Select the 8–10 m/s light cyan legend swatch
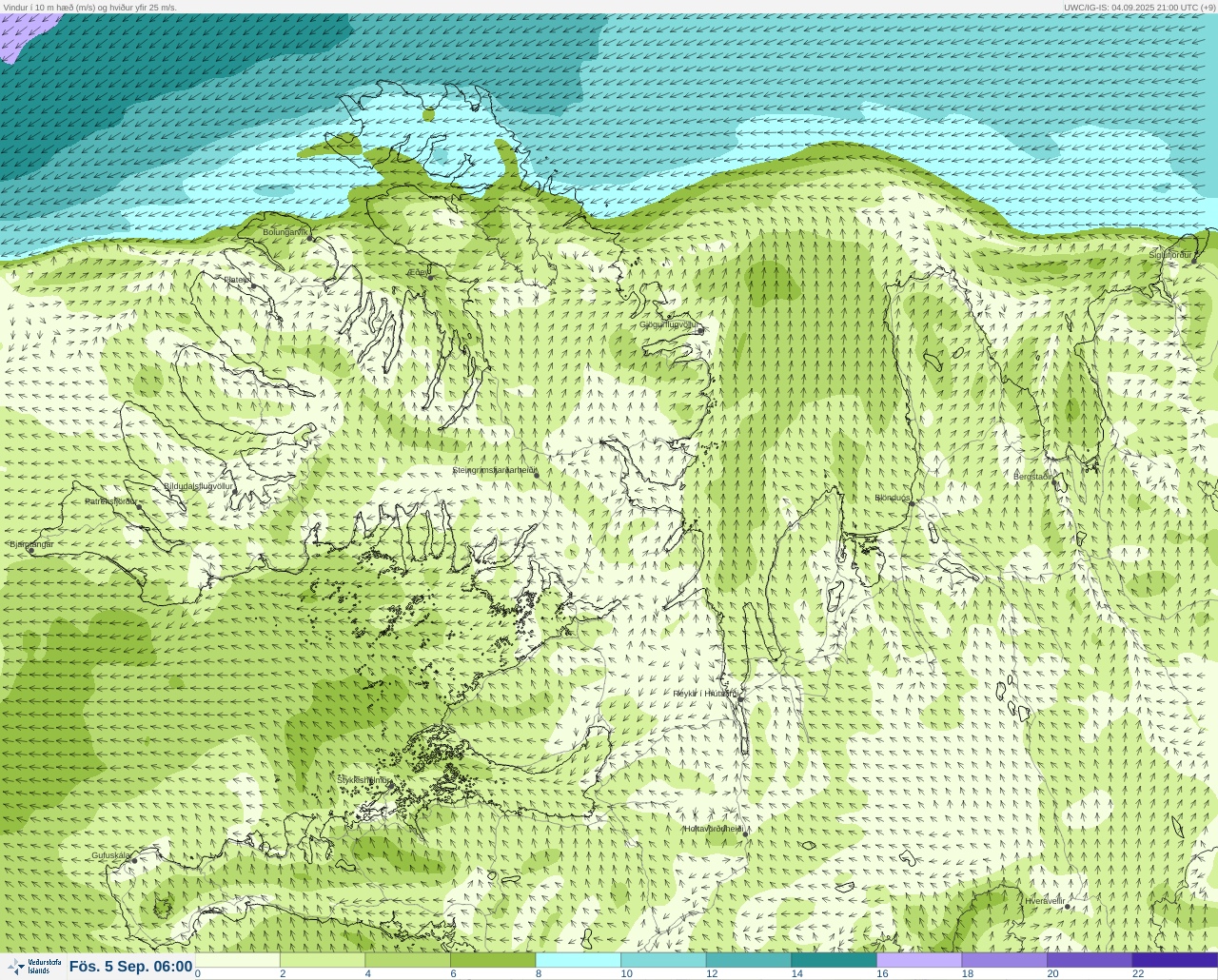Screen dimensions: 1218x980 tap(578, 960)
